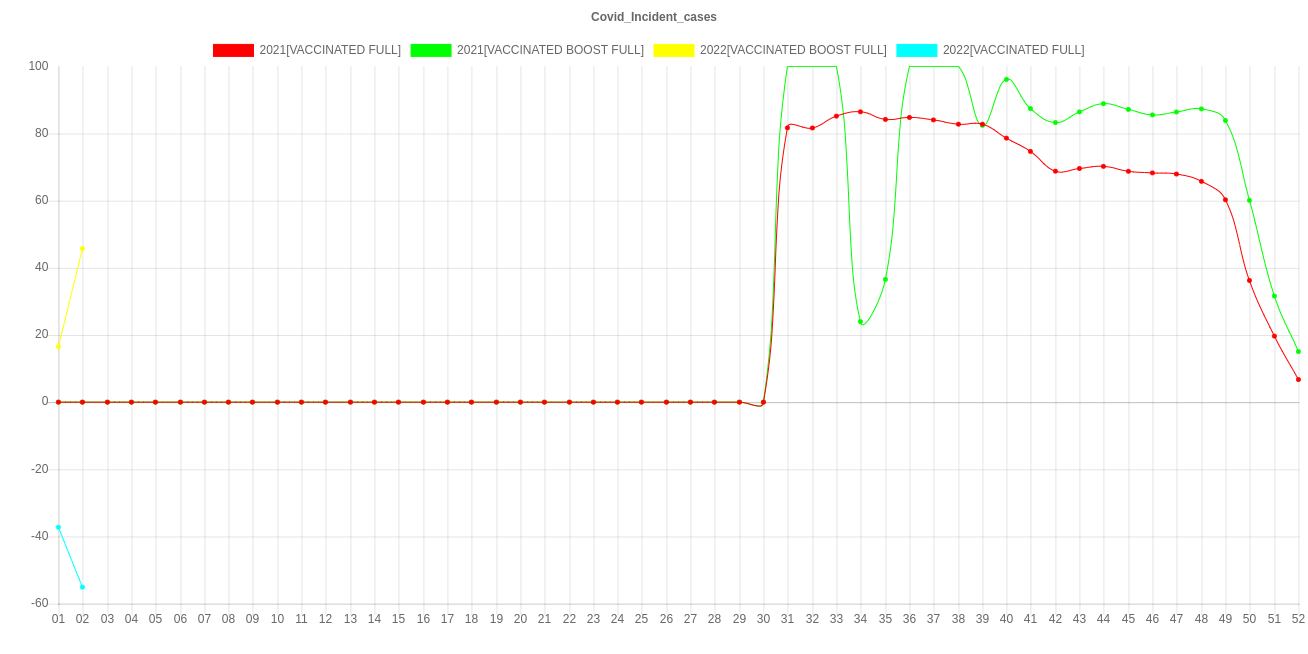Click the red 2021 VACCINATED FULL legend swatch
This screenshot has width=1308, height=654.
[x=232, y=50]
